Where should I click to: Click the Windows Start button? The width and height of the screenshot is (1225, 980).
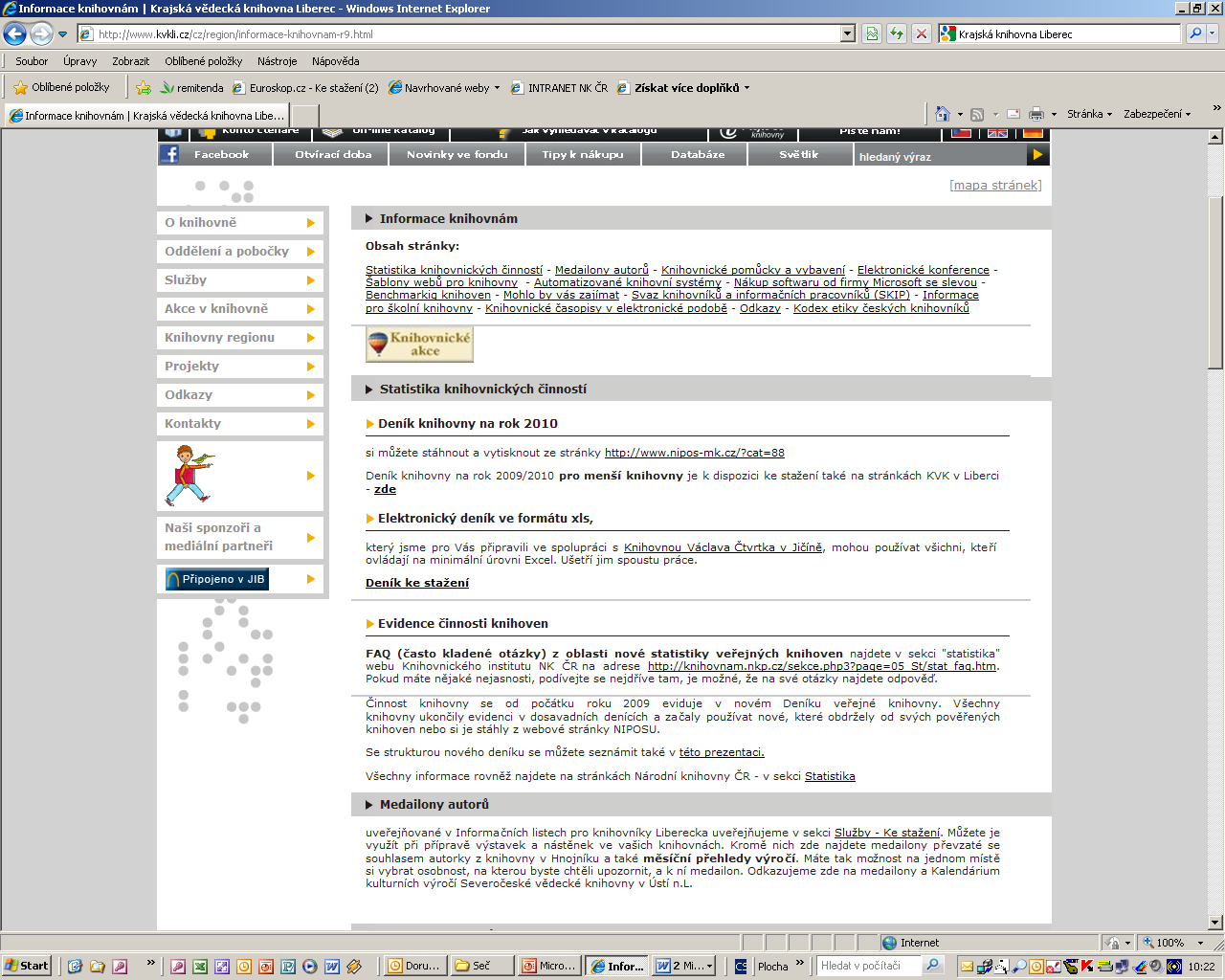(26, 966)
